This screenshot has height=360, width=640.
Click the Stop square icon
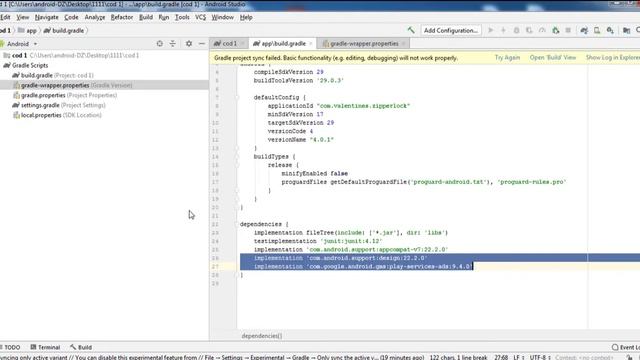568,30
